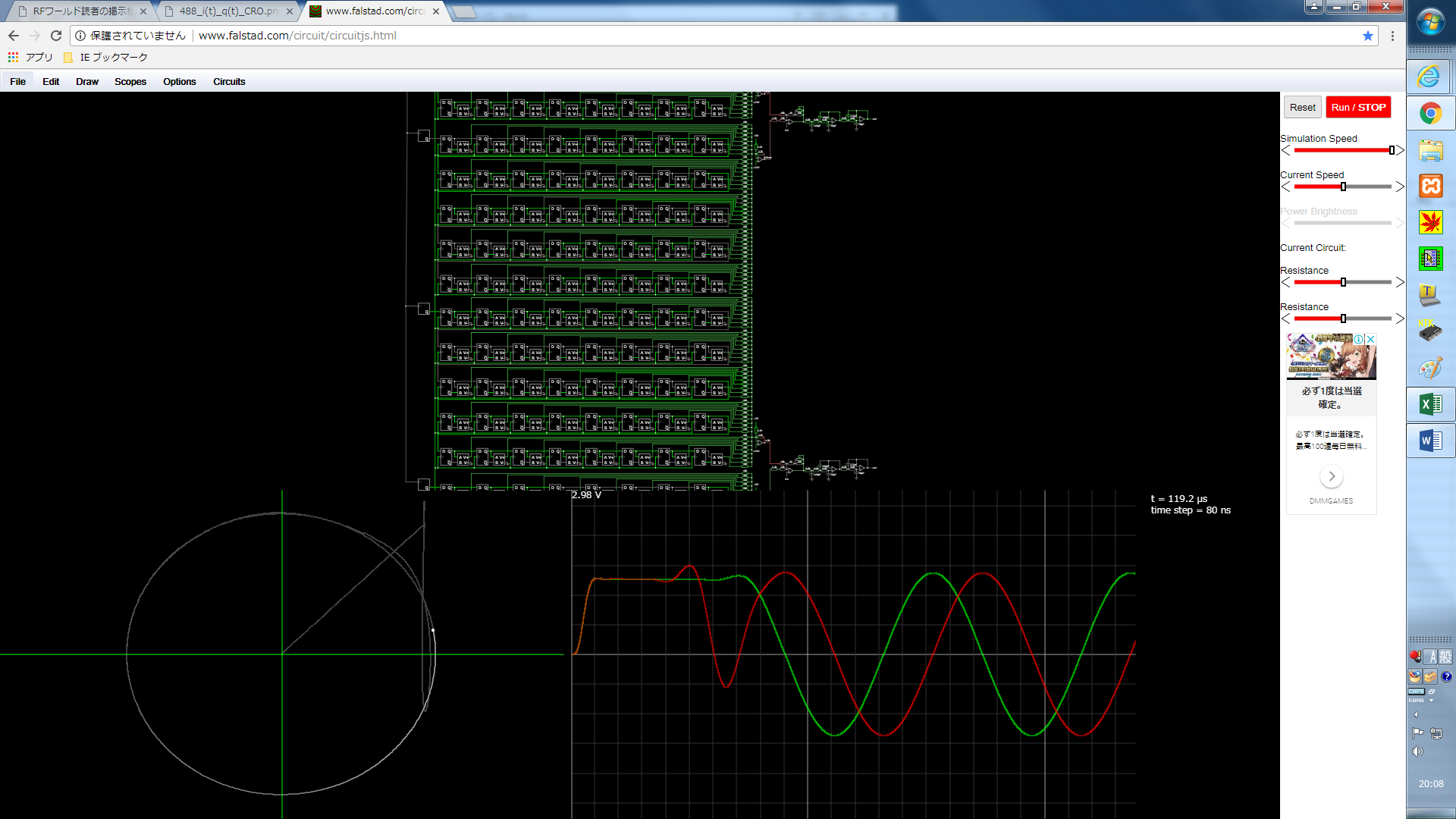Screen dimensions: 1456x819
Task: Reload the falstad circuit page
Action: pyautogui.click(x=56, y=36)
